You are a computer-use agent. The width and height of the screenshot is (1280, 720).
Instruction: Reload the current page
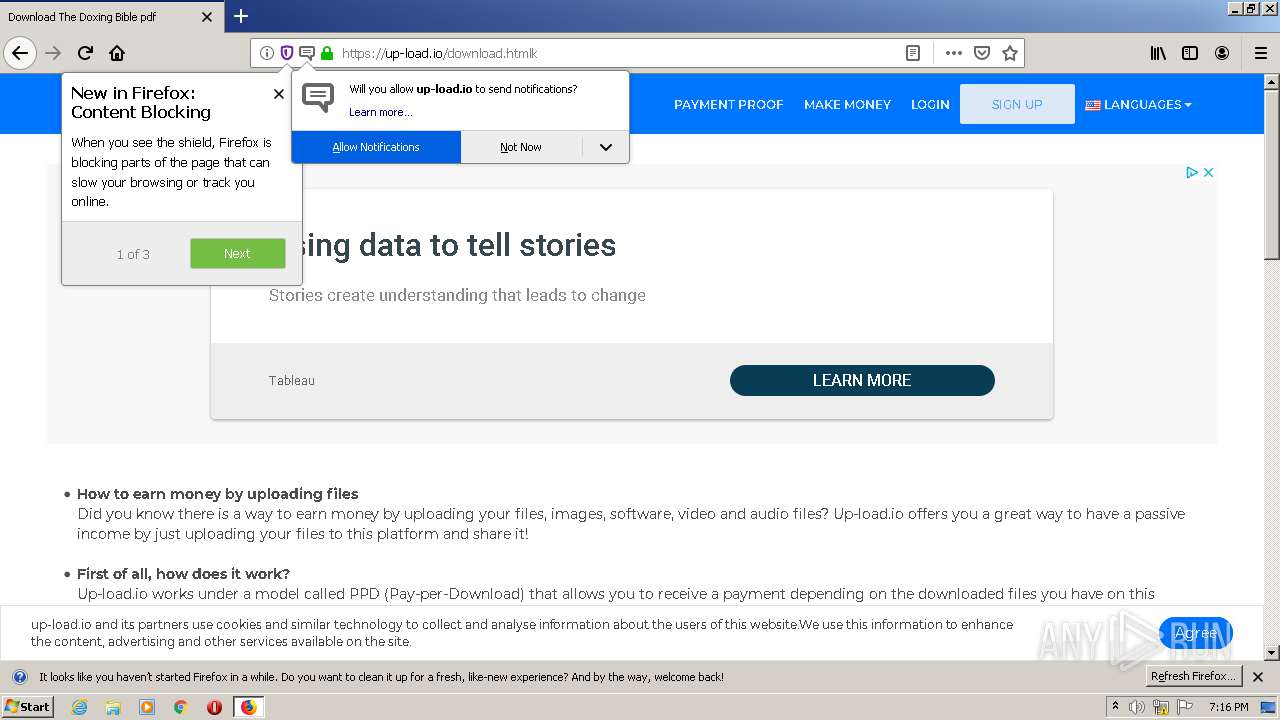coord(85,53)
